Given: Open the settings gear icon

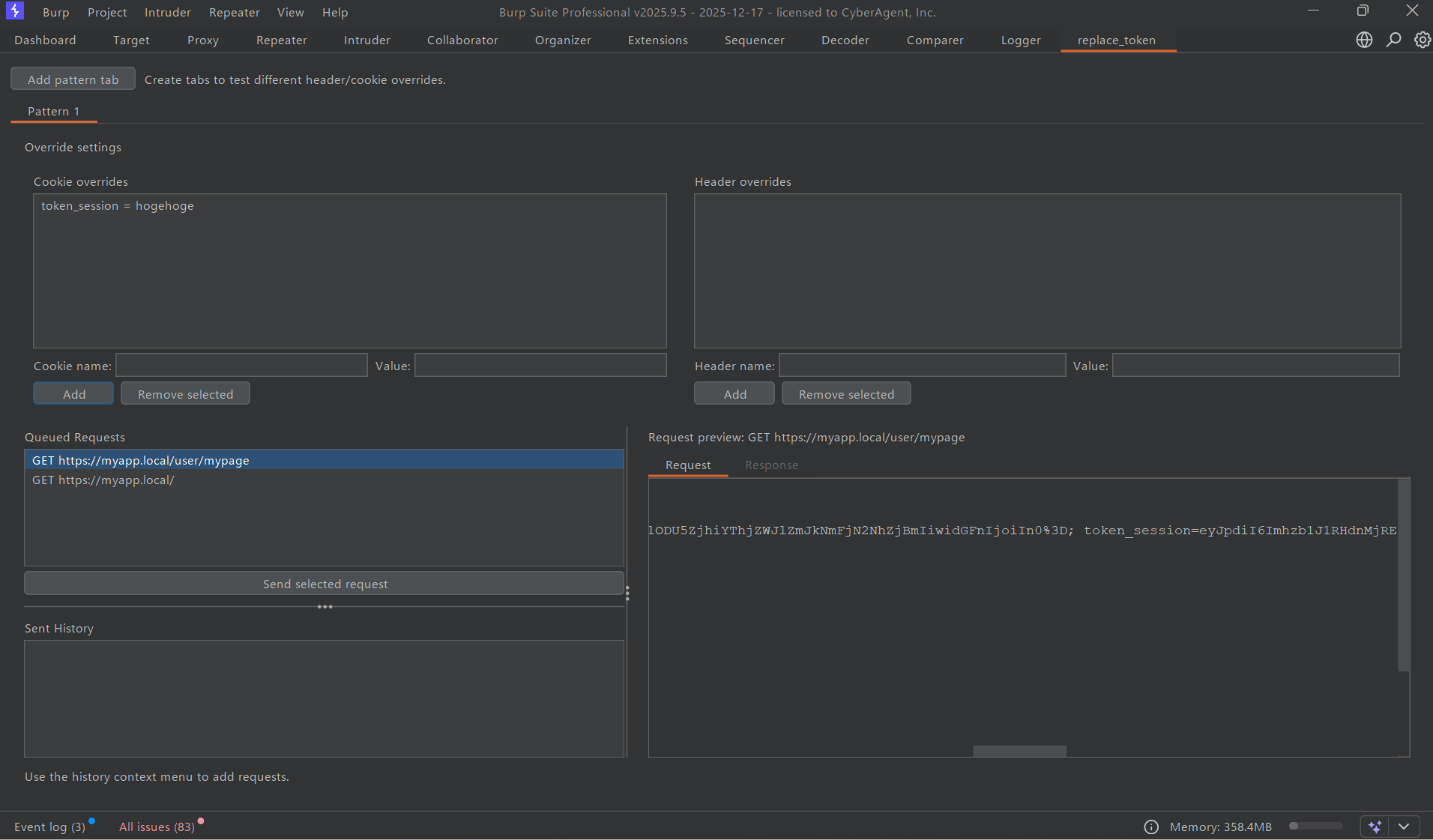Looking at the screenshot, I should 1422,40.
